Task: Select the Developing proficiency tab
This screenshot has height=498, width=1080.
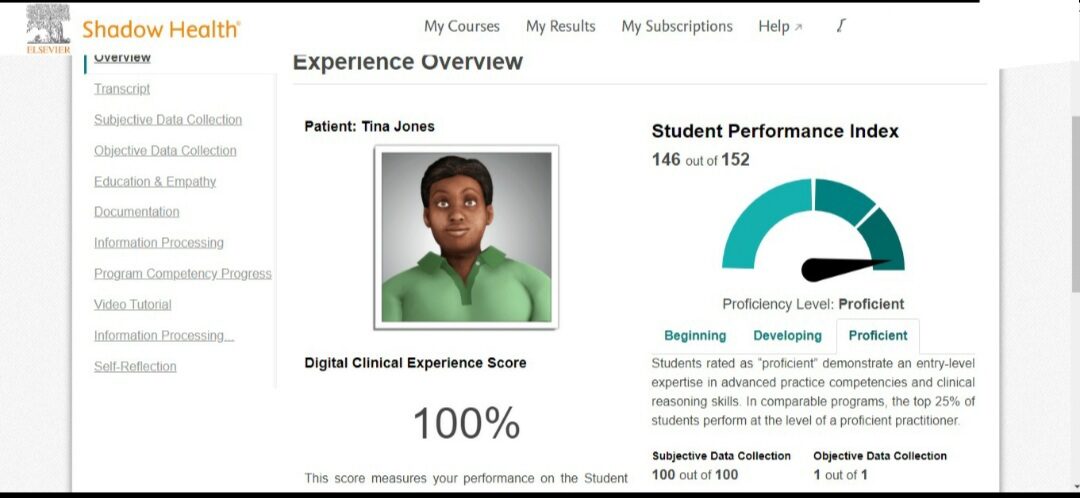Action: click(787, 336)
